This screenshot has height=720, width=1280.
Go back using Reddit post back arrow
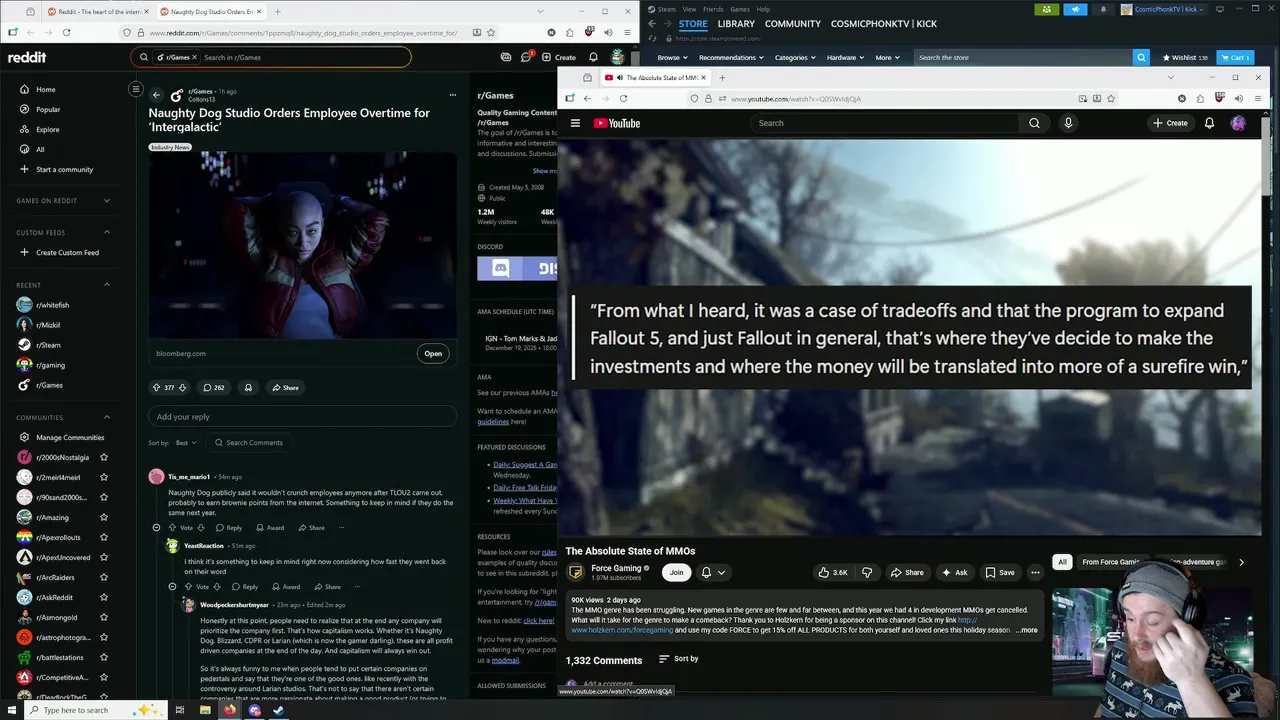point(156,95)
